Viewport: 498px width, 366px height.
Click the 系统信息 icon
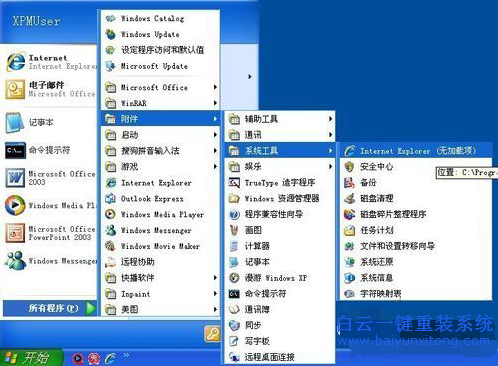[349, 278]
